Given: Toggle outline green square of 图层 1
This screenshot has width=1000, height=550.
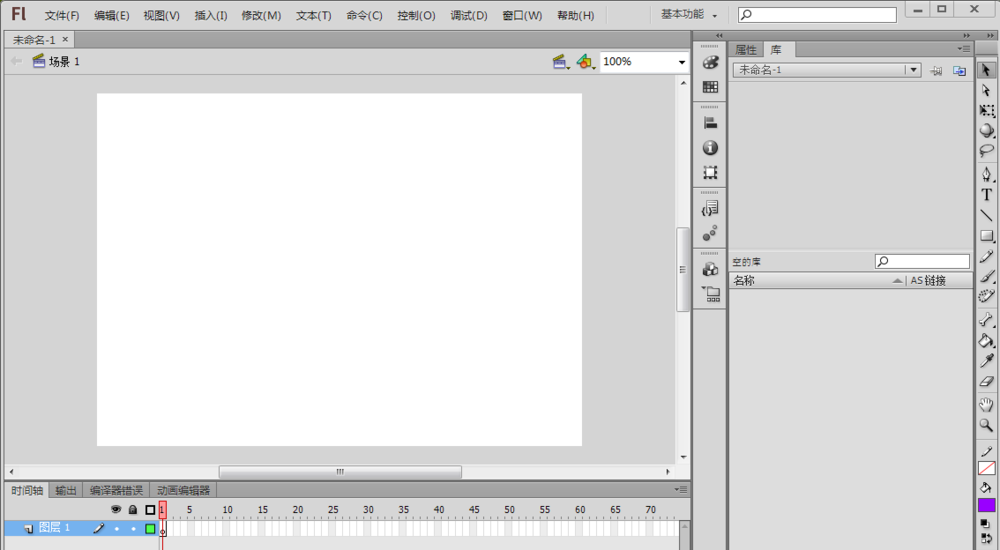Looking at the screenshot, I should (x=150, y=528).
